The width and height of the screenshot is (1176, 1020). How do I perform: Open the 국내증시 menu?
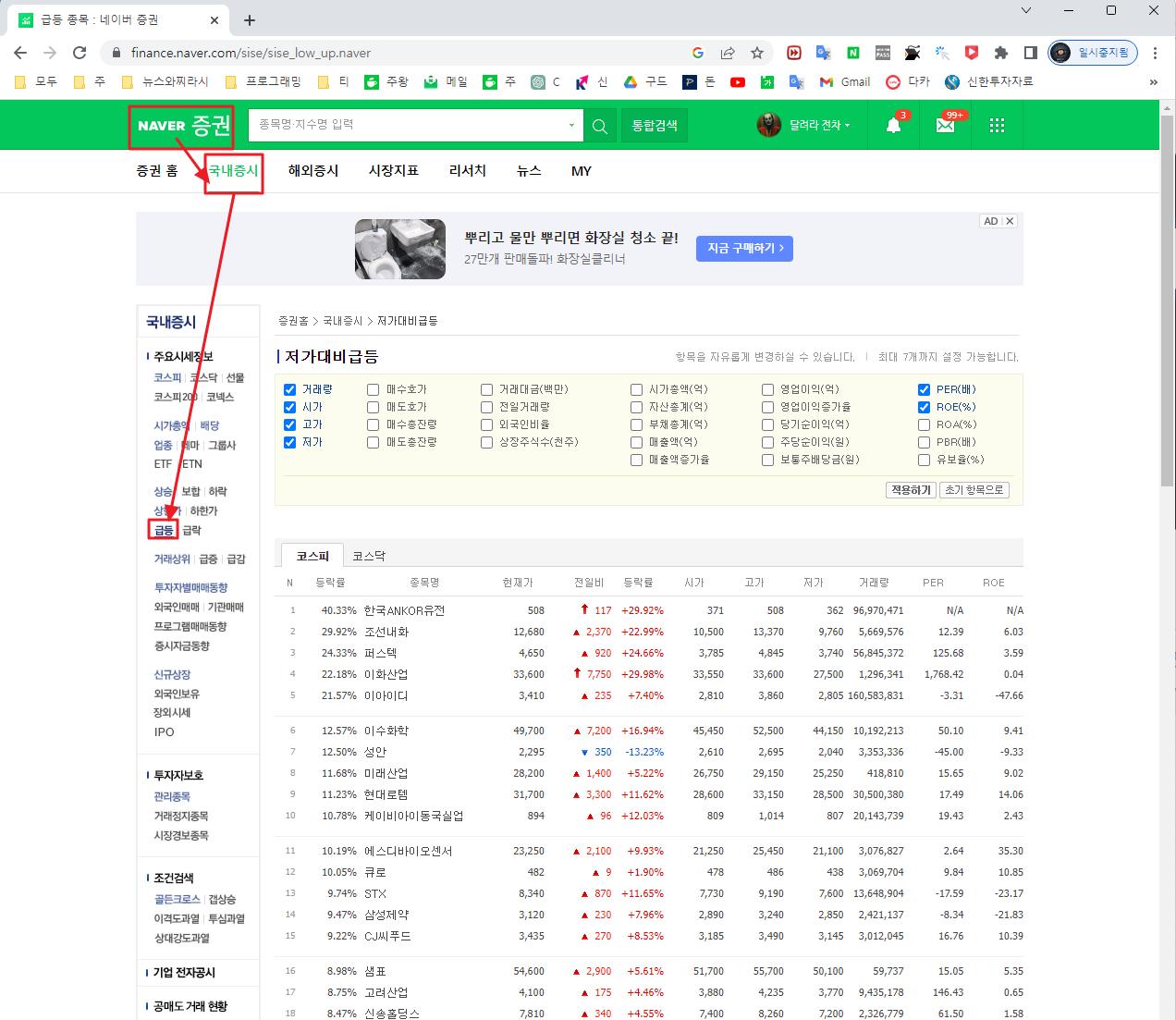pyautogui.click(x=233, y=171)
